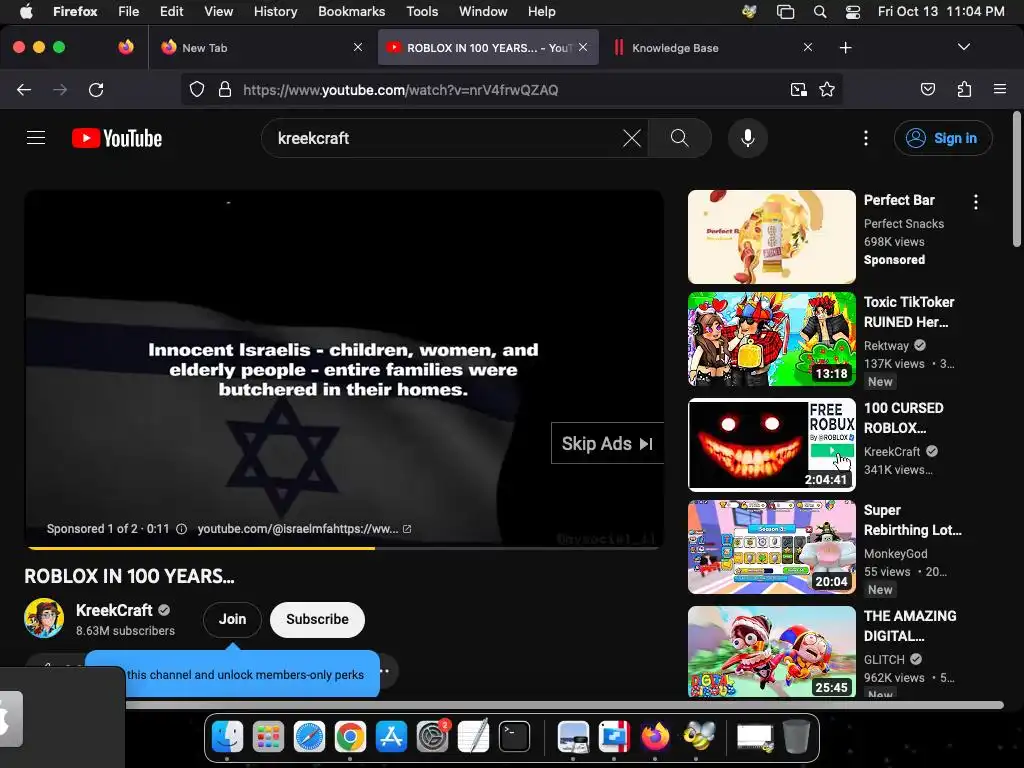Open Google Chrome from the dock
This screenshot has width=1024, height=768.
(x=350, y=737)
